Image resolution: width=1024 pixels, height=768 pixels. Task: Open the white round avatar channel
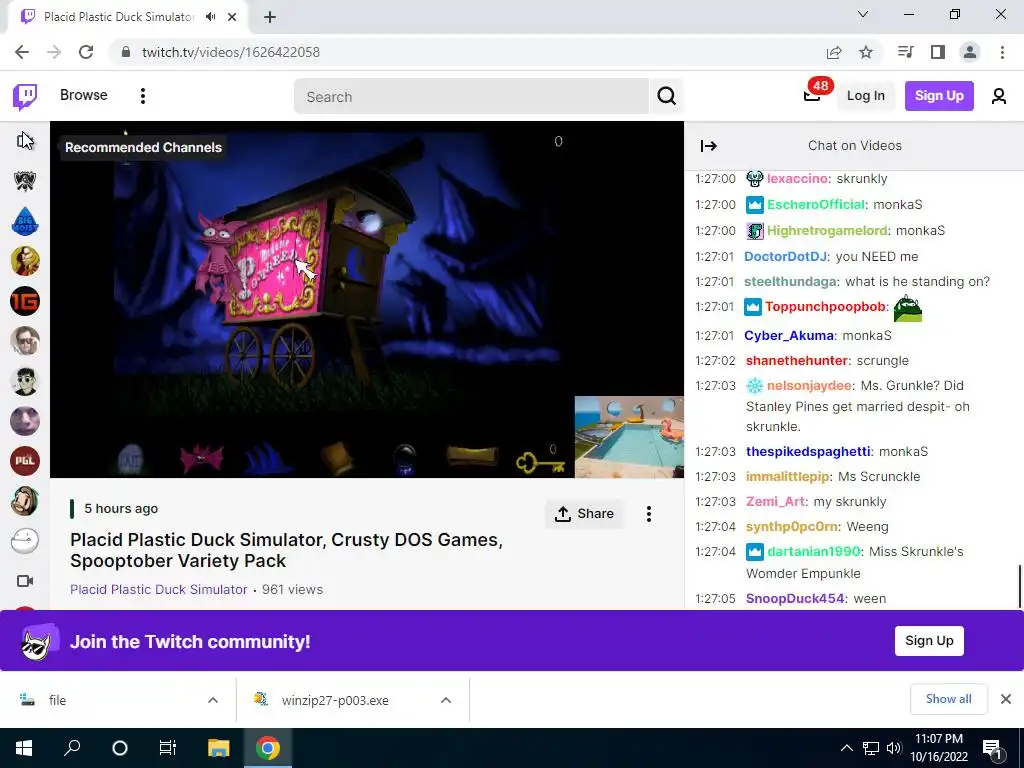click(25, 541)
